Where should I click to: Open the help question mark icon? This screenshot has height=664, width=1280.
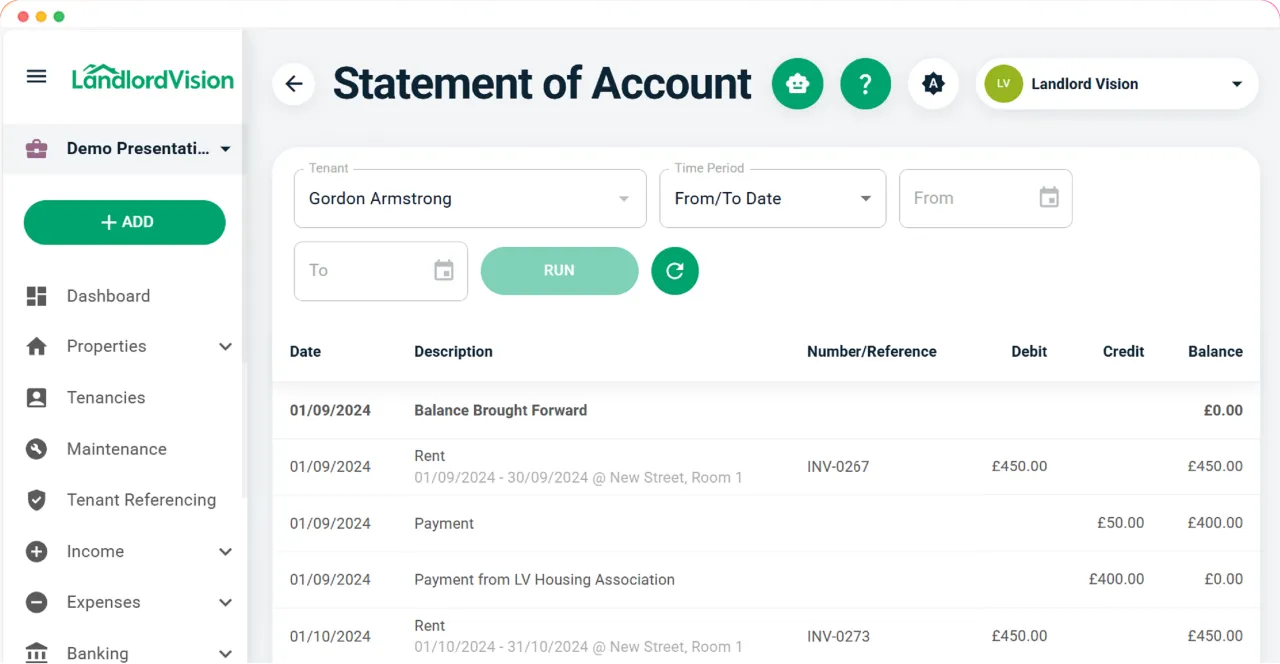[865, 84]
